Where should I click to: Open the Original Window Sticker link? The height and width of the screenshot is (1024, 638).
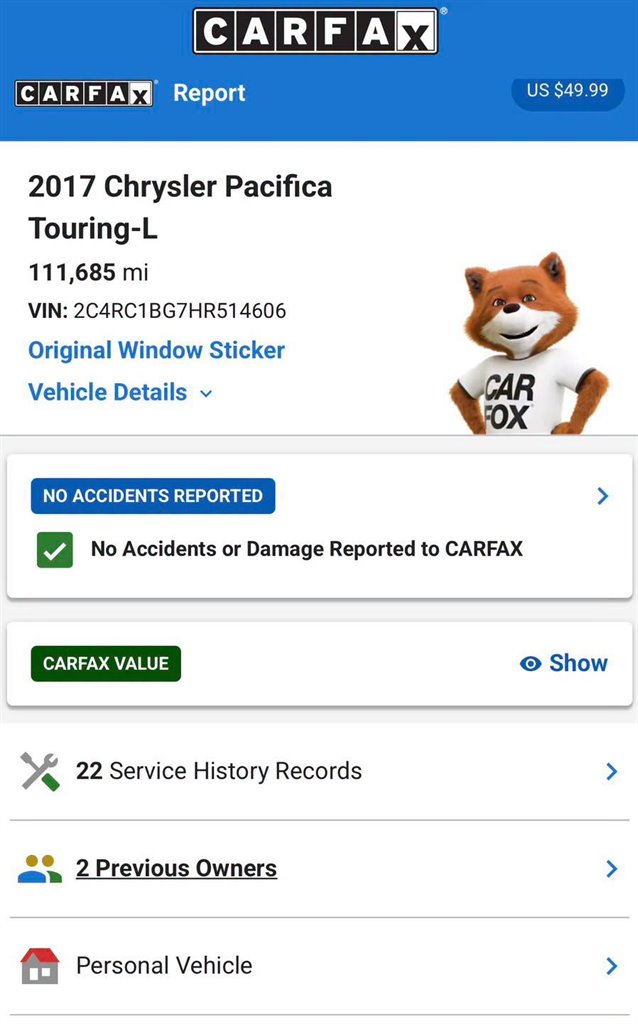[157, 351]
